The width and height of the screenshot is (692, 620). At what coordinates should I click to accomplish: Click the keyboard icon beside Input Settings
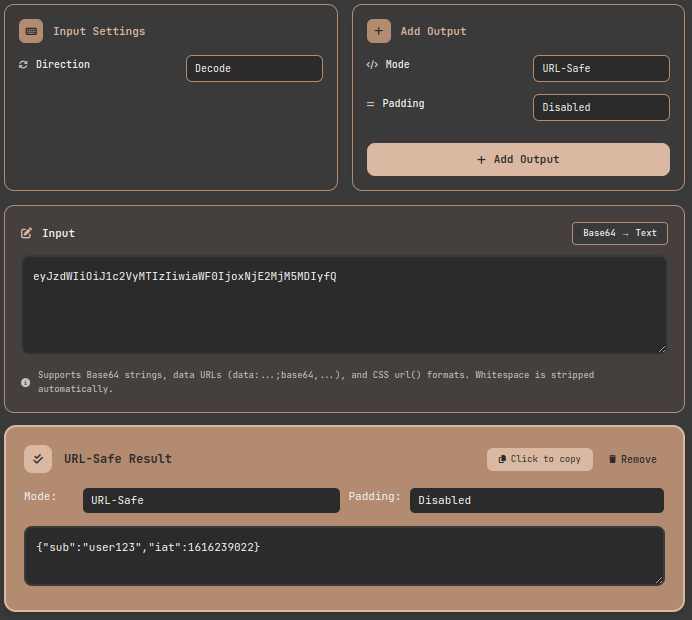[31, 31]
